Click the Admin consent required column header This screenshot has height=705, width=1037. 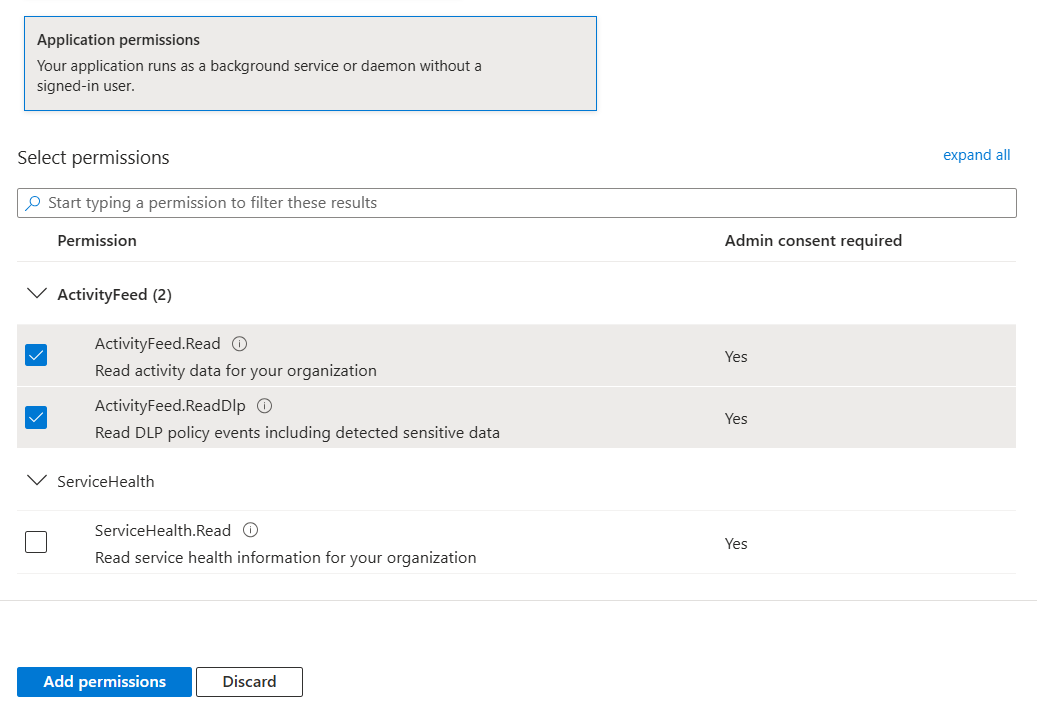813,241
